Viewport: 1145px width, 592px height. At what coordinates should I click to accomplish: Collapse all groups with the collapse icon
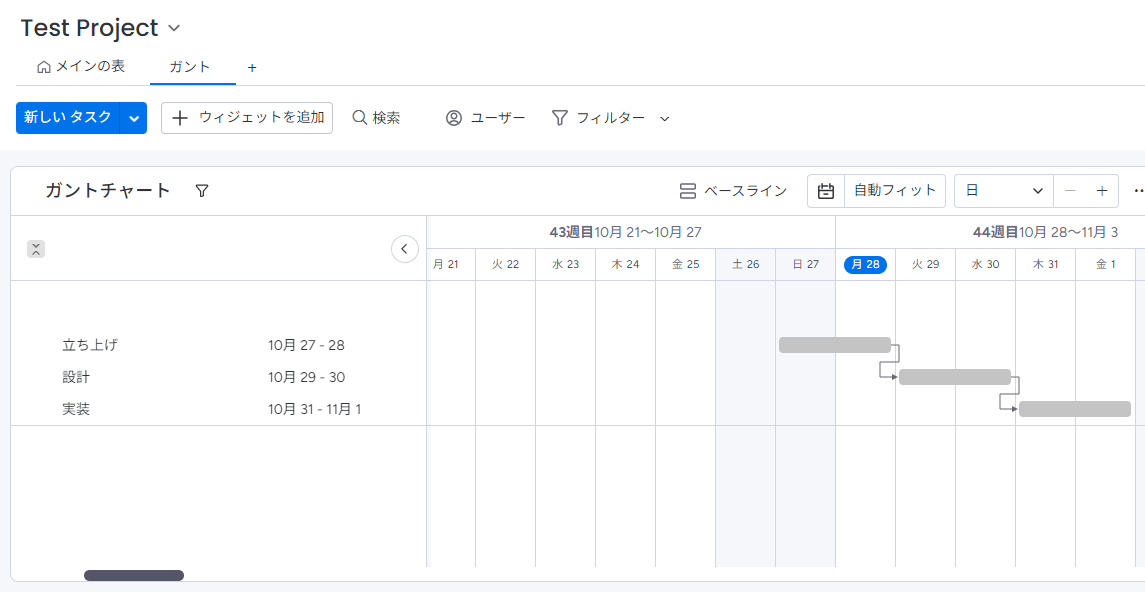click(37, 249)
